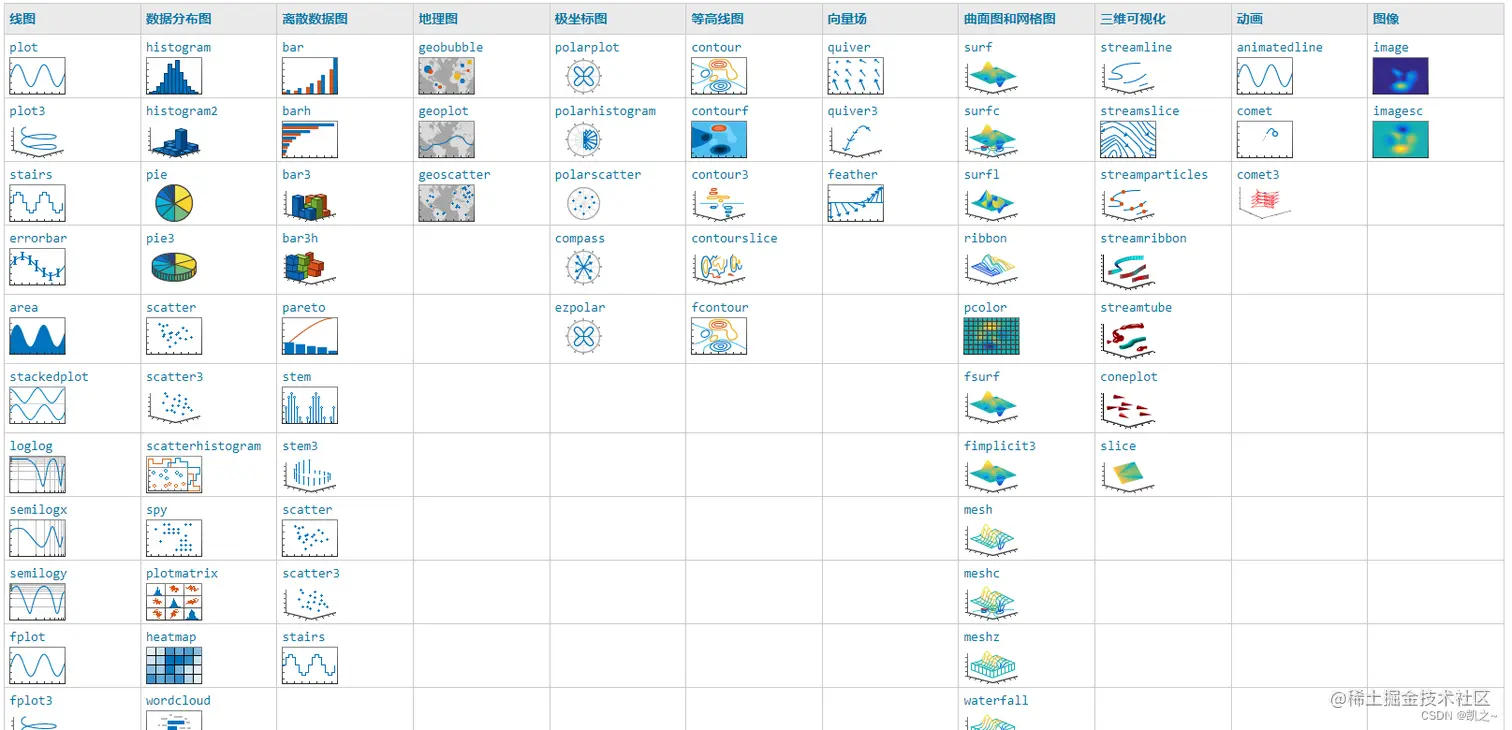Click the geoscatter map thumbnail
The image size is (1512, 730).
coord(446,203)
